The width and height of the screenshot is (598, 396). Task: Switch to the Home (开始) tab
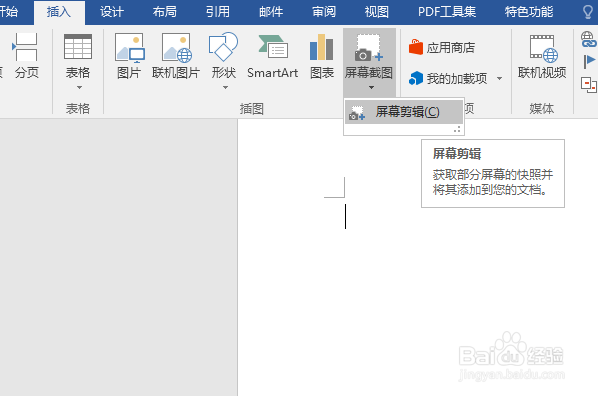tap(8, 11)
